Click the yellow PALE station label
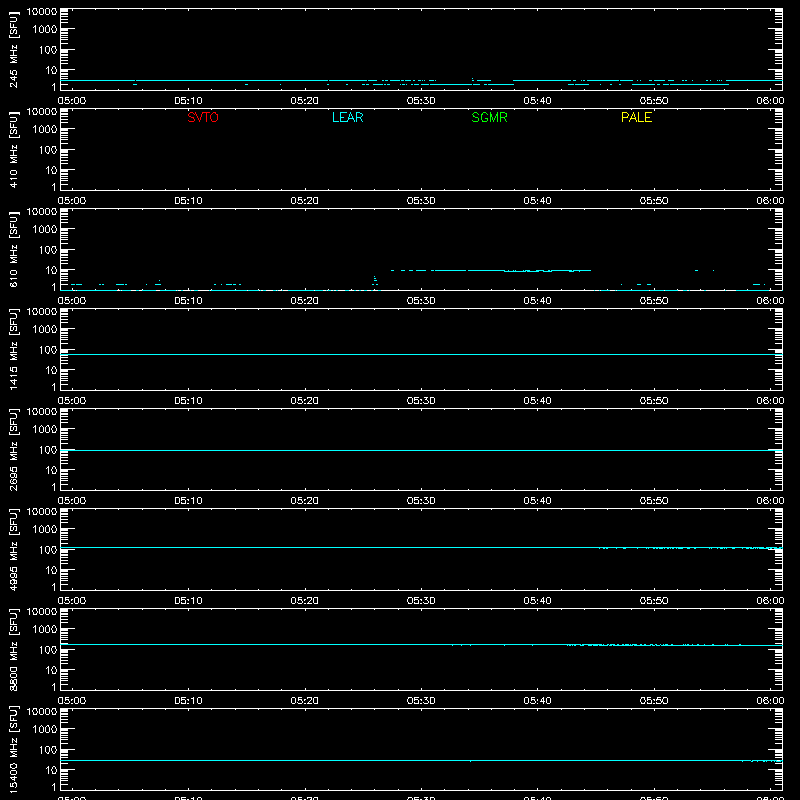Screen dimensions: 800x800 pos(636,117)
